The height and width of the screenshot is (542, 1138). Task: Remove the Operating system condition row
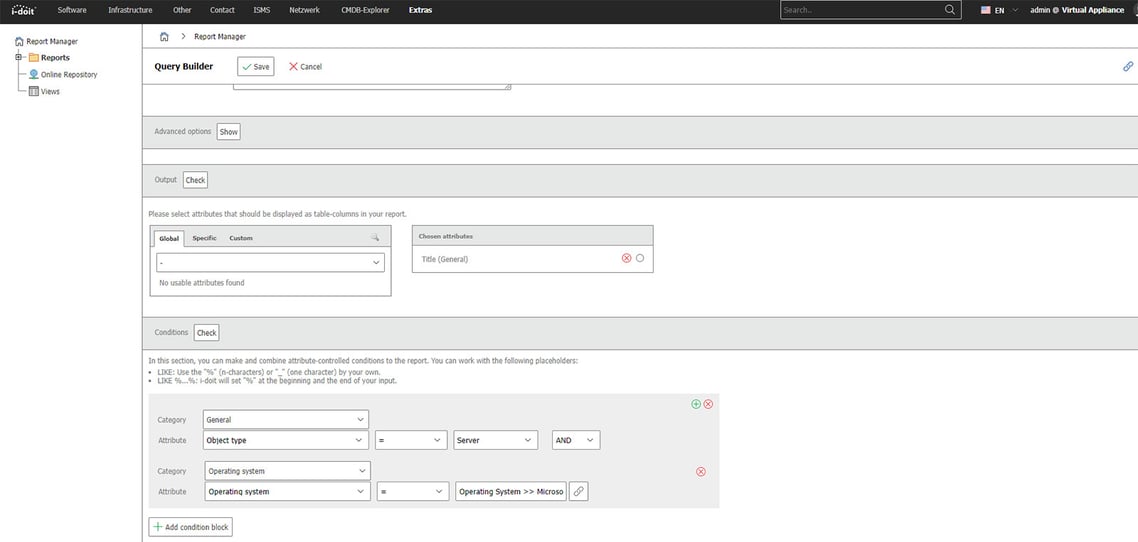pyautogui.click(x=701, y=472)
